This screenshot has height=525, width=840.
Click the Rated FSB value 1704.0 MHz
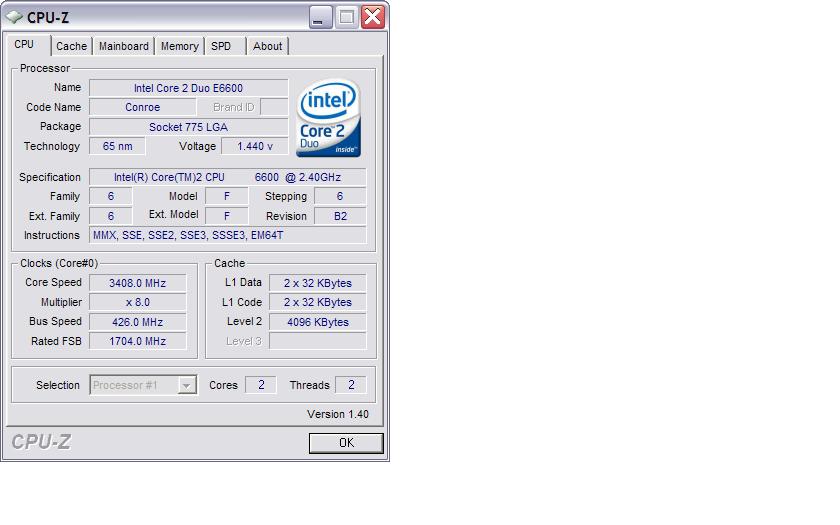coord(138,341)
